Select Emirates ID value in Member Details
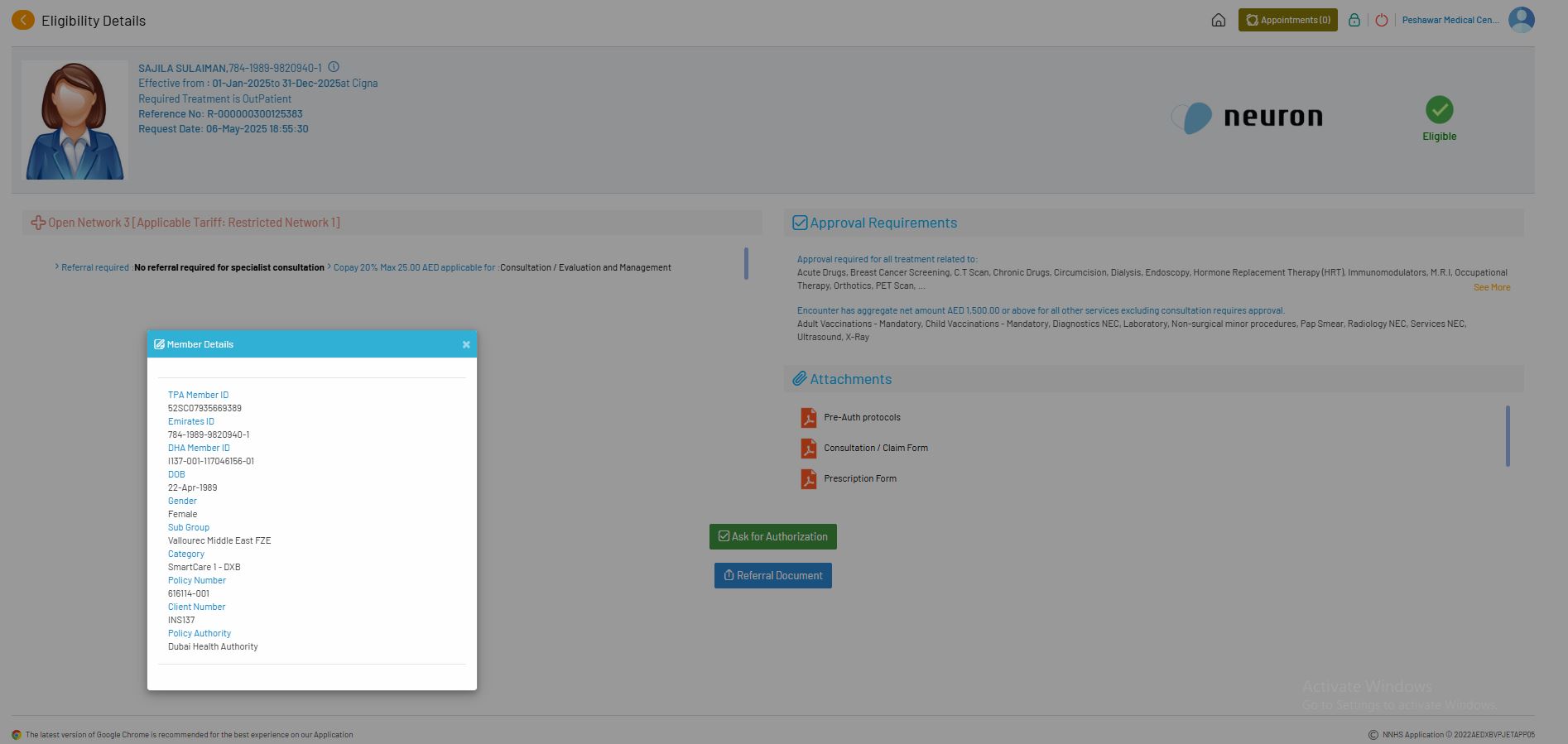1568x744 pixels. pyautogui.click(x=209, y=434)
